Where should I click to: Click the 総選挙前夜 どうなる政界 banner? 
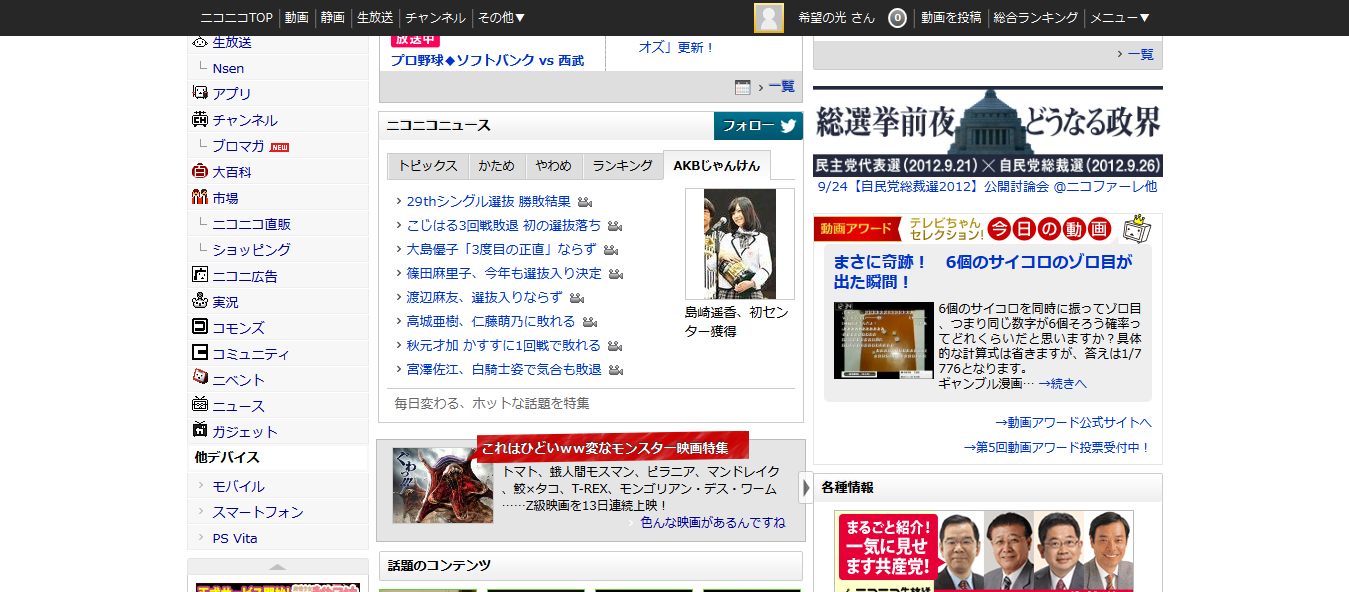pyautogui.click(x=988, y=132)
